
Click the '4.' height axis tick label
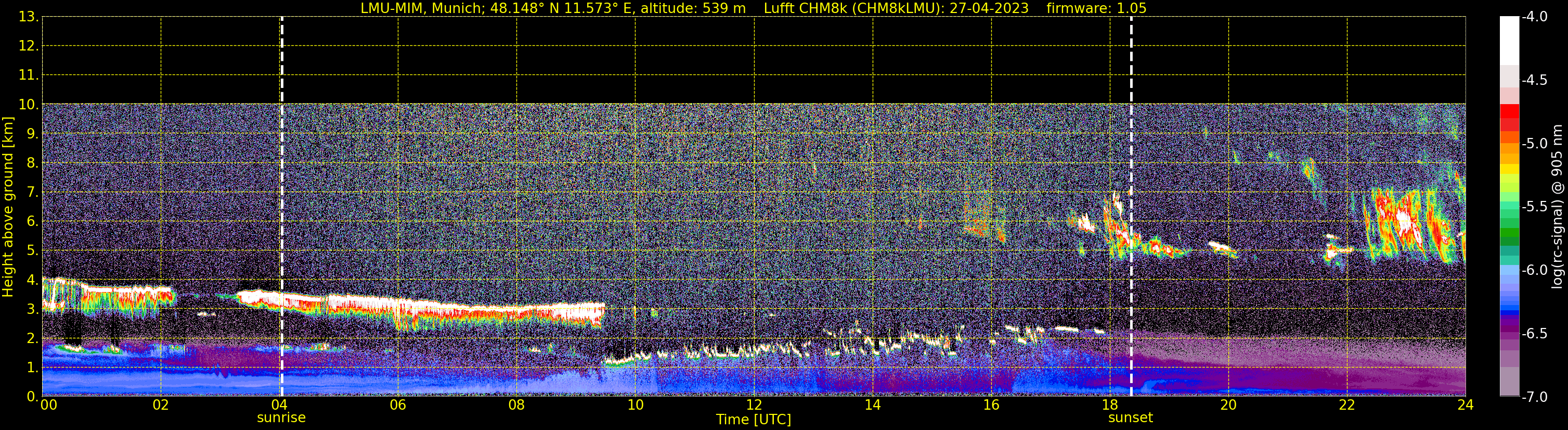pos(33,280)
